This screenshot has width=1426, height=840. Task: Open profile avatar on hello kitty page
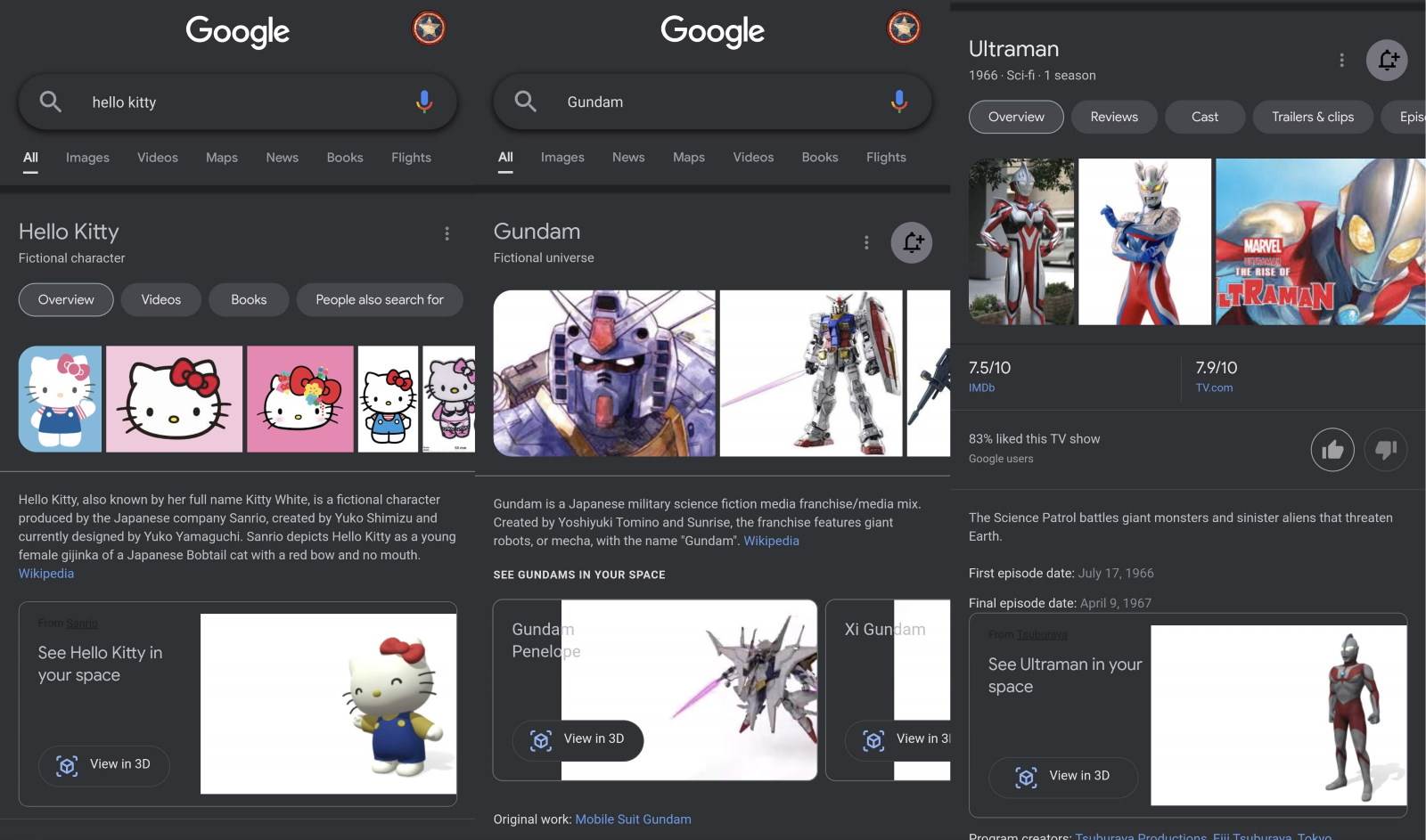(429, 29)
